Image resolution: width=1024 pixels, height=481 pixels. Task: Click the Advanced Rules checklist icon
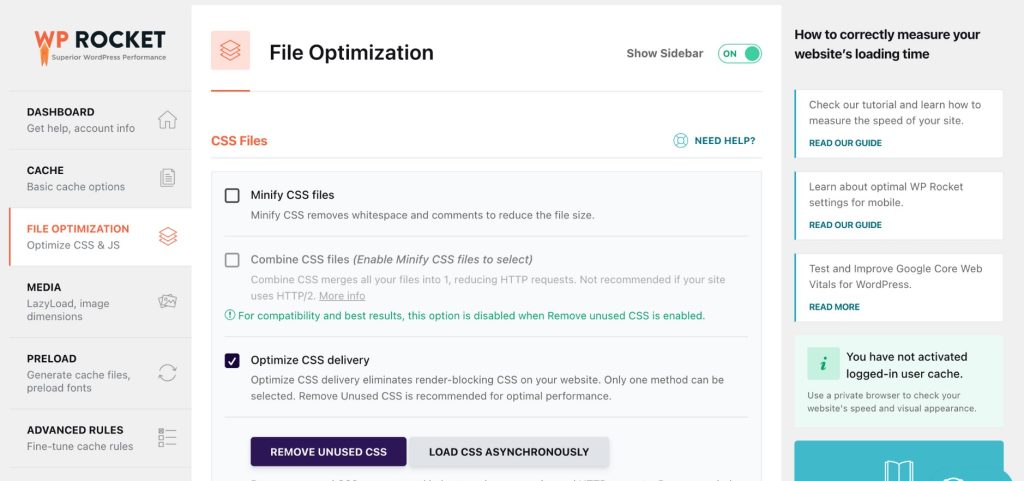167,437
